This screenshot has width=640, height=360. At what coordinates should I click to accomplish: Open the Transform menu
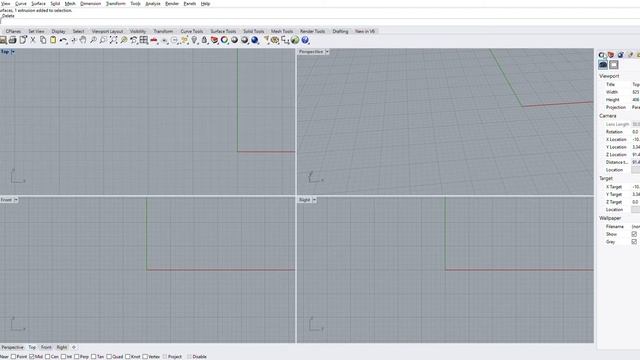pos(116,3)
